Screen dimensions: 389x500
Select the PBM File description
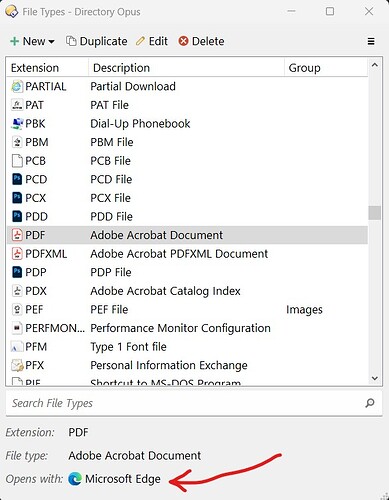tap(112, 142)
